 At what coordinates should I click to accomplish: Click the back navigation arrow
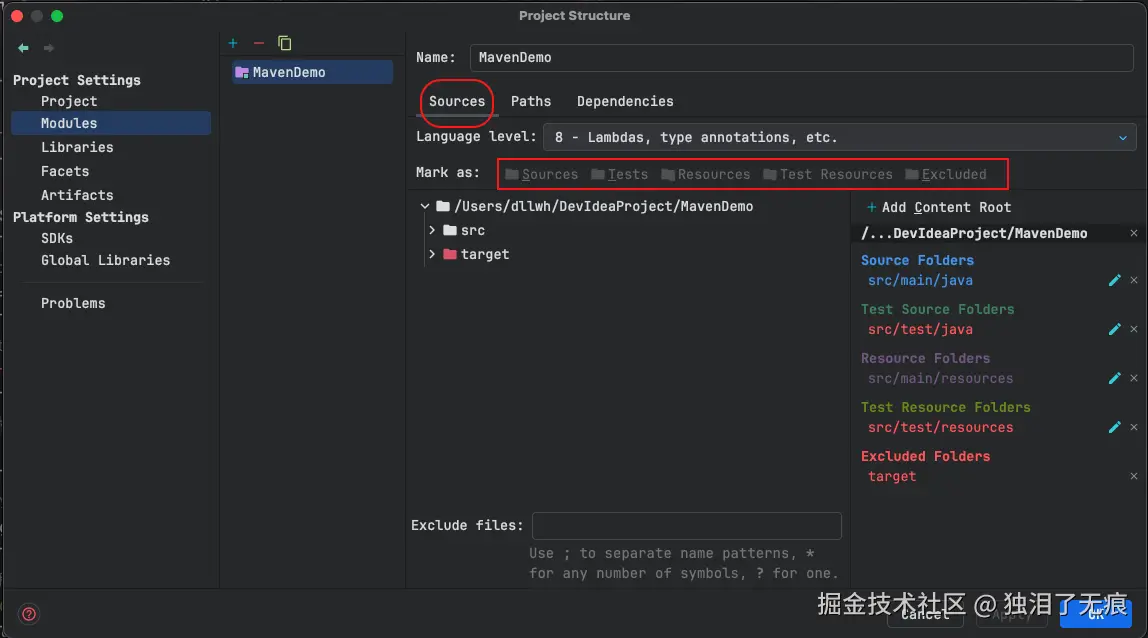(23, 48)
